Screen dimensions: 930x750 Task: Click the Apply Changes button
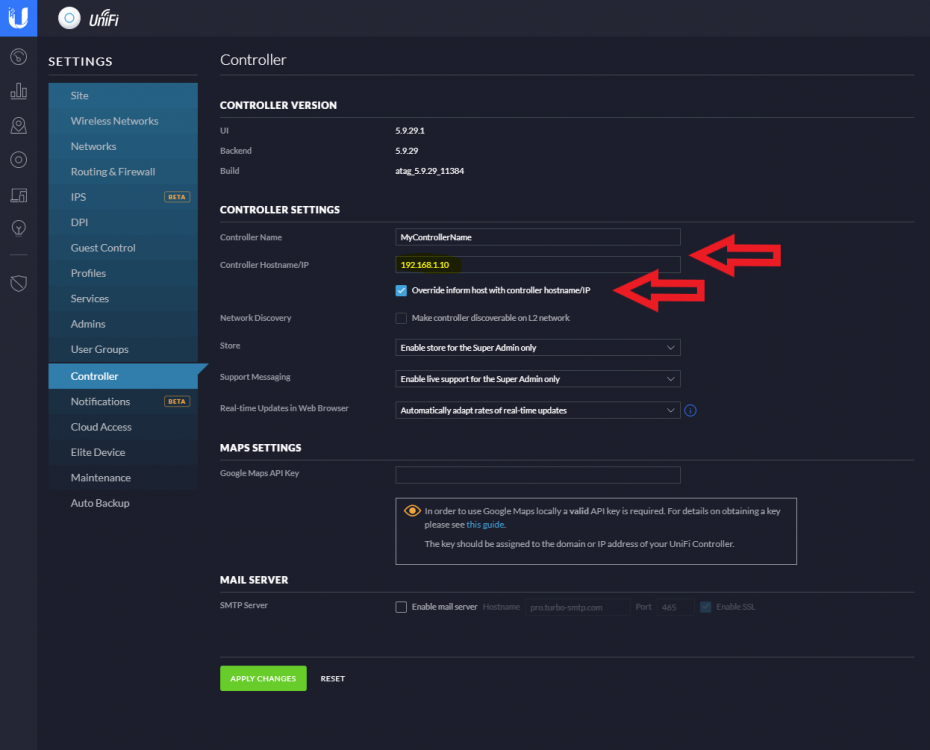[263, 678]
